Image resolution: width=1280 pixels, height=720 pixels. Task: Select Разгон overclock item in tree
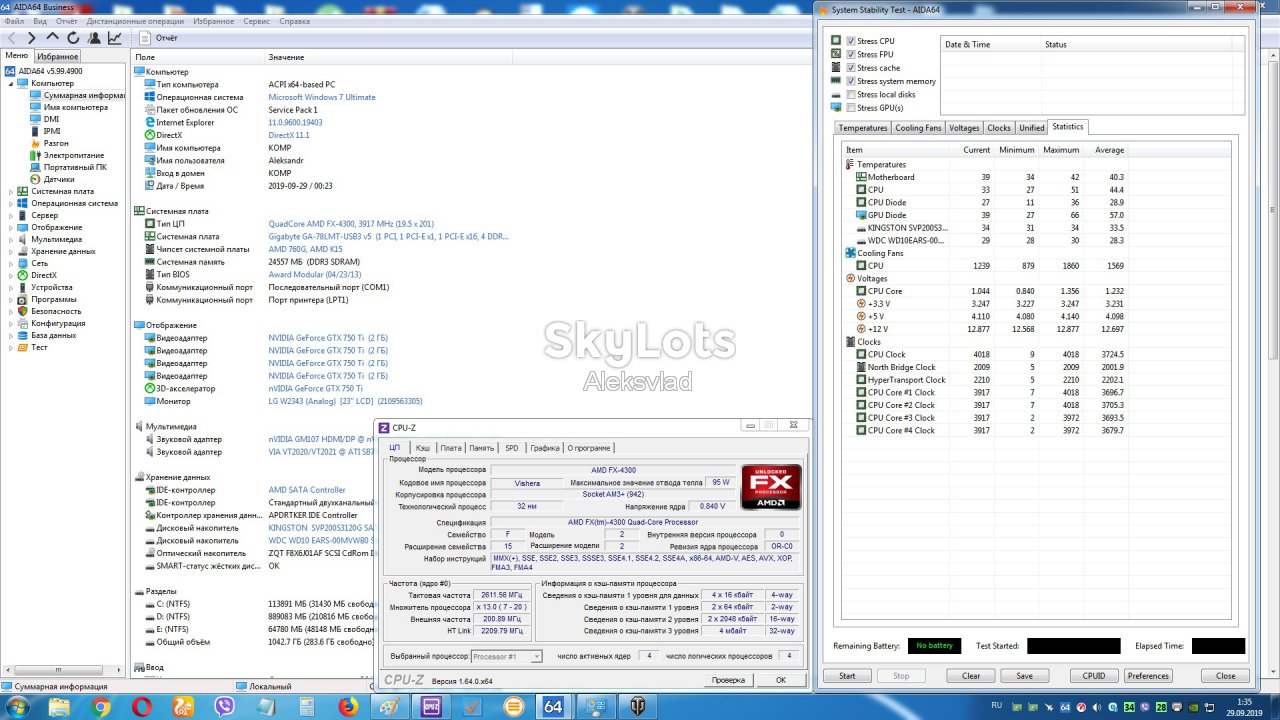(x=56, y=143)
